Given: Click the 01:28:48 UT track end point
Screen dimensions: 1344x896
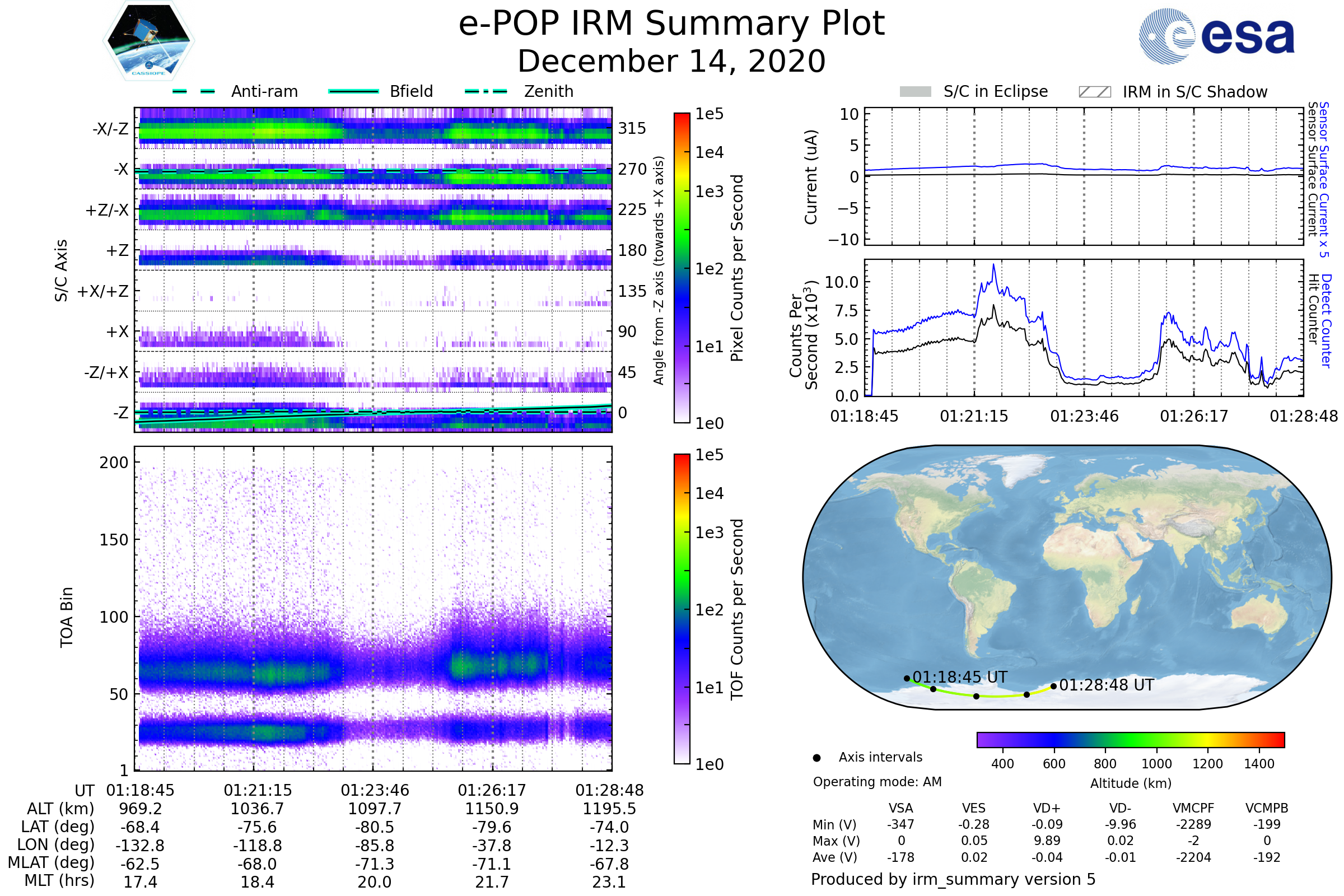Looking at the screenshot, I should pyautogui.click(x=1053, y=687).
